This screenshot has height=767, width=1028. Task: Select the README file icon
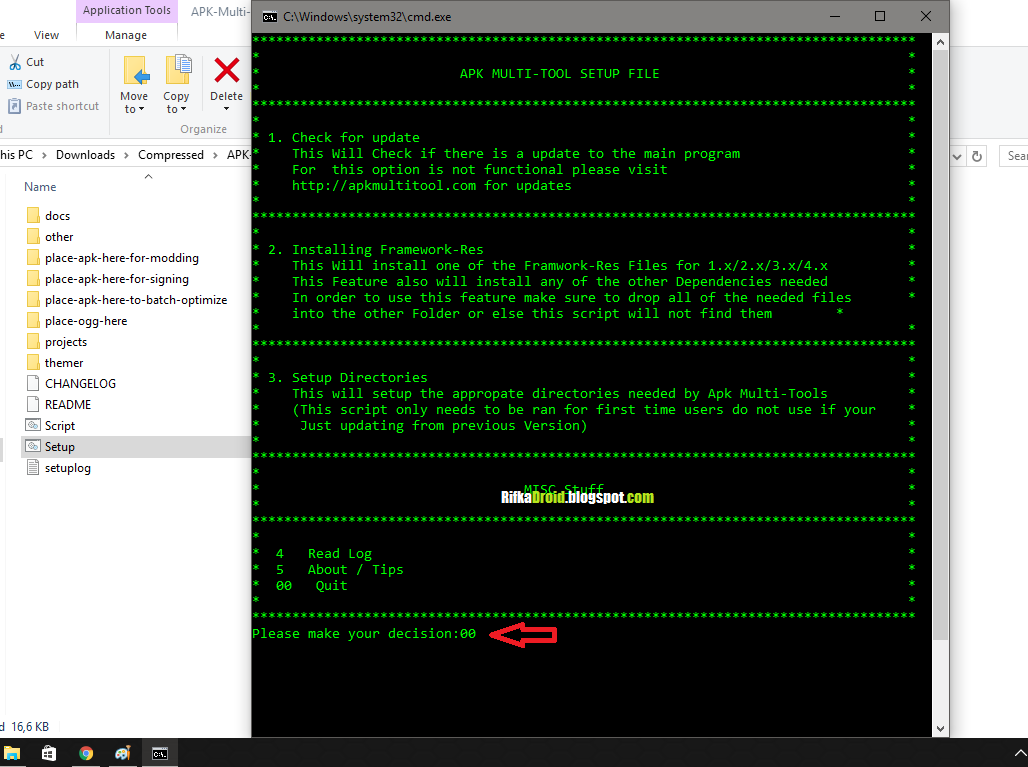[x=33, y=404]
